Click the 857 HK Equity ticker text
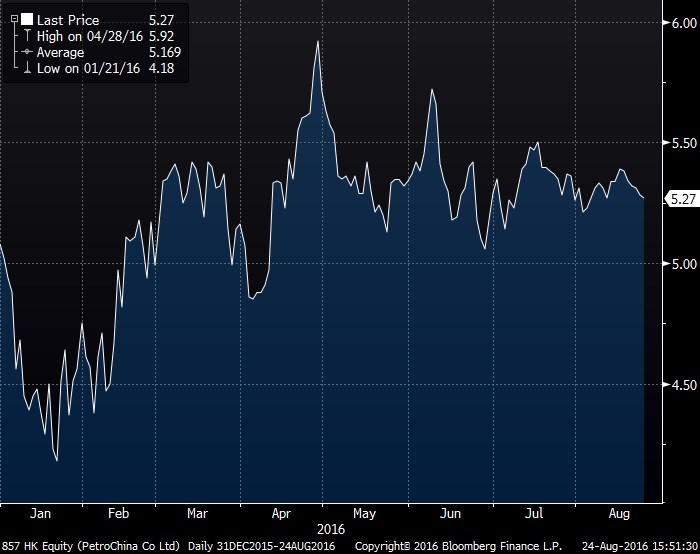 click(x=42, y=545)
